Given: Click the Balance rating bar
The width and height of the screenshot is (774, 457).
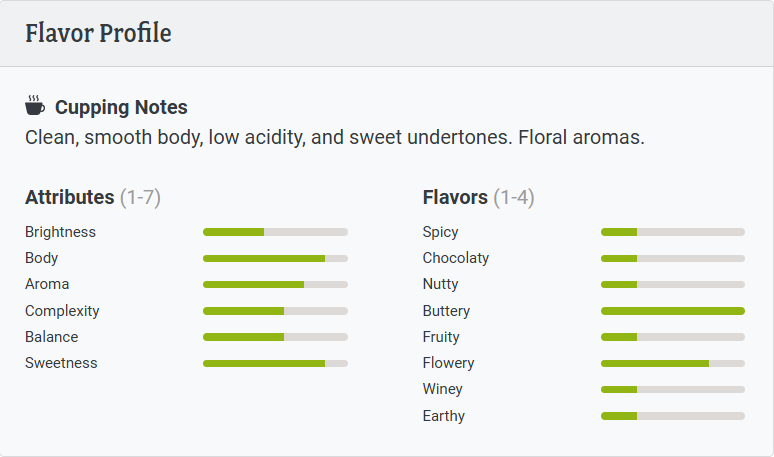Looking at the screenshot, I should click(x=275, y=337).
